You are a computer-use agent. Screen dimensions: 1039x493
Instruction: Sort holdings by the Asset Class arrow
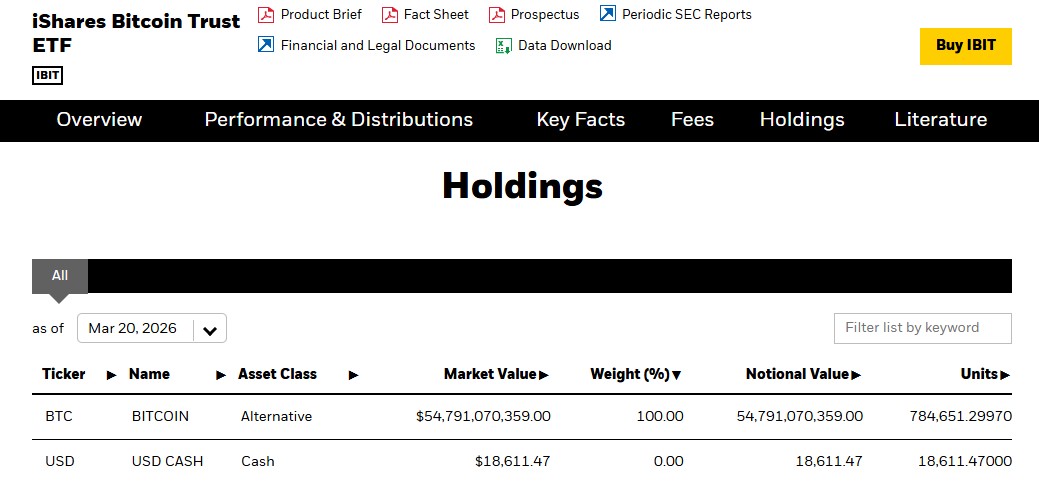353,375
